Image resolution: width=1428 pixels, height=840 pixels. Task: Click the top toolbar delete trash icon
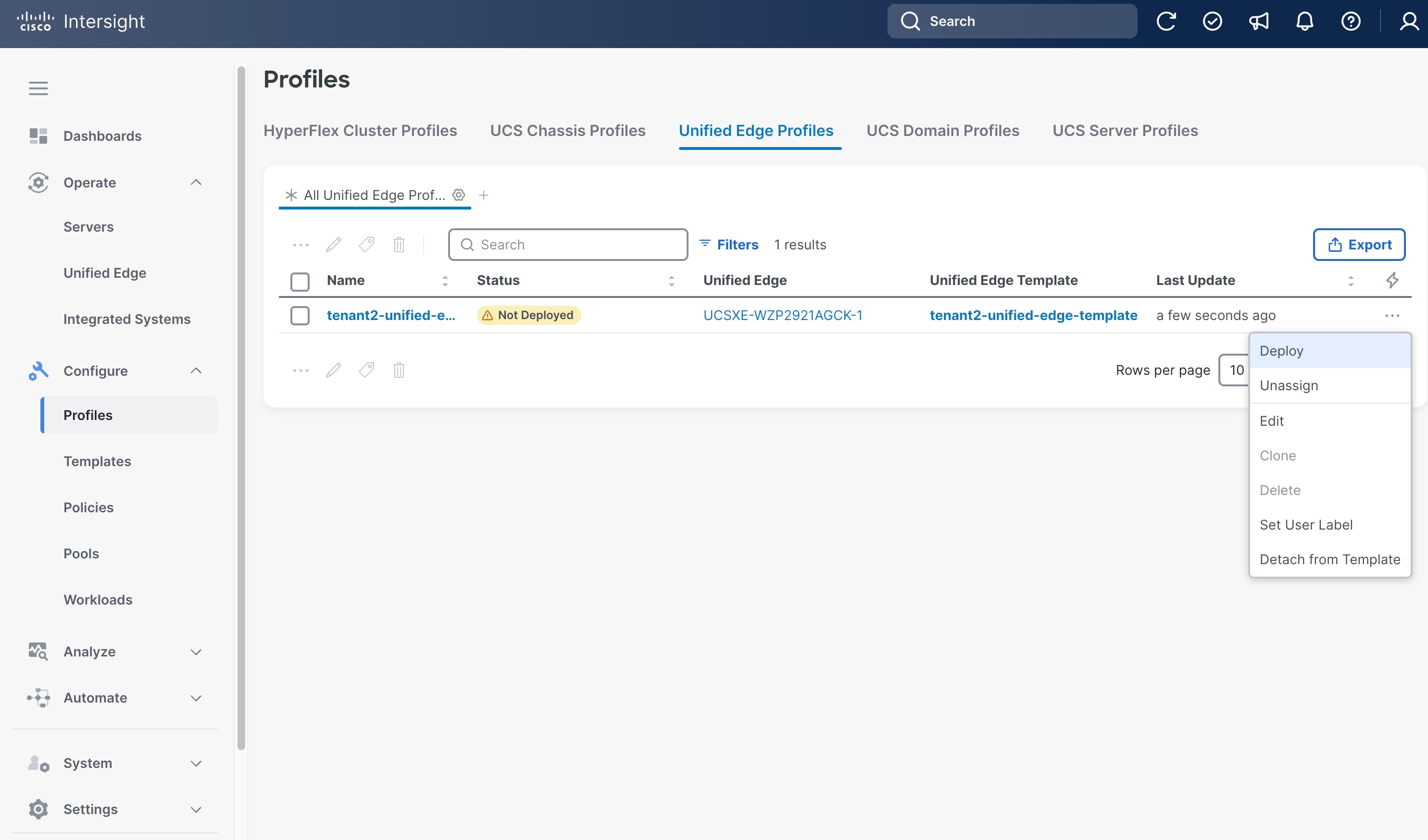coord(399,245)
